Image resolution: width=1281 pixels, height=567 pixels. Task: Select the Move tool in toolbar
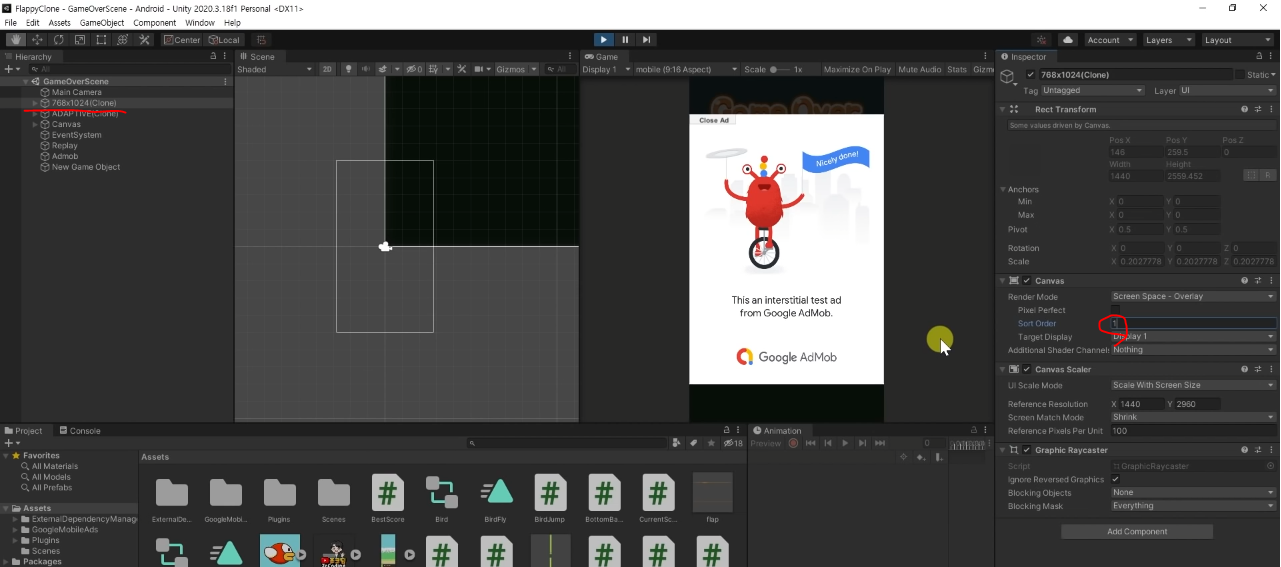tap(37, 40)
